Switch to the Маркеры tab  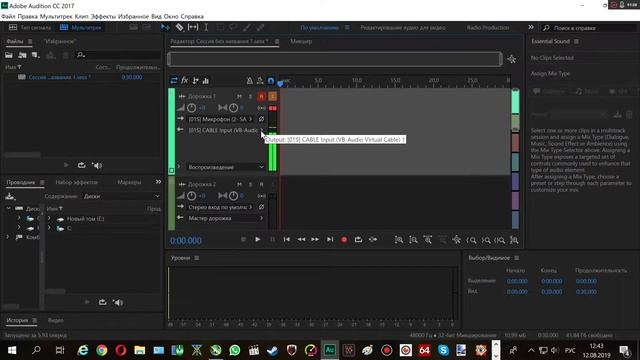click(129, 182)
